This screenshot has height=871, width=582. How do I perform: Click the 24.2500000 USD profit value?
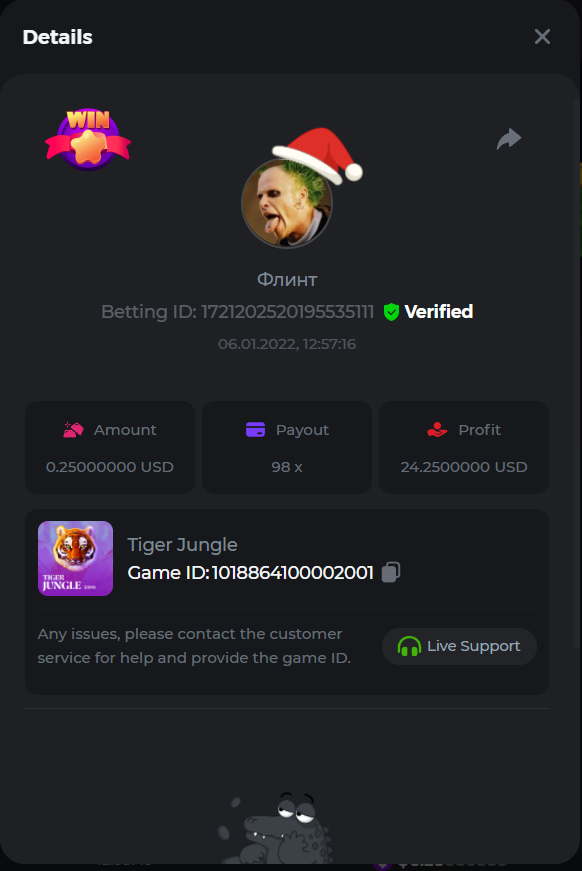(x=464, y=467)
